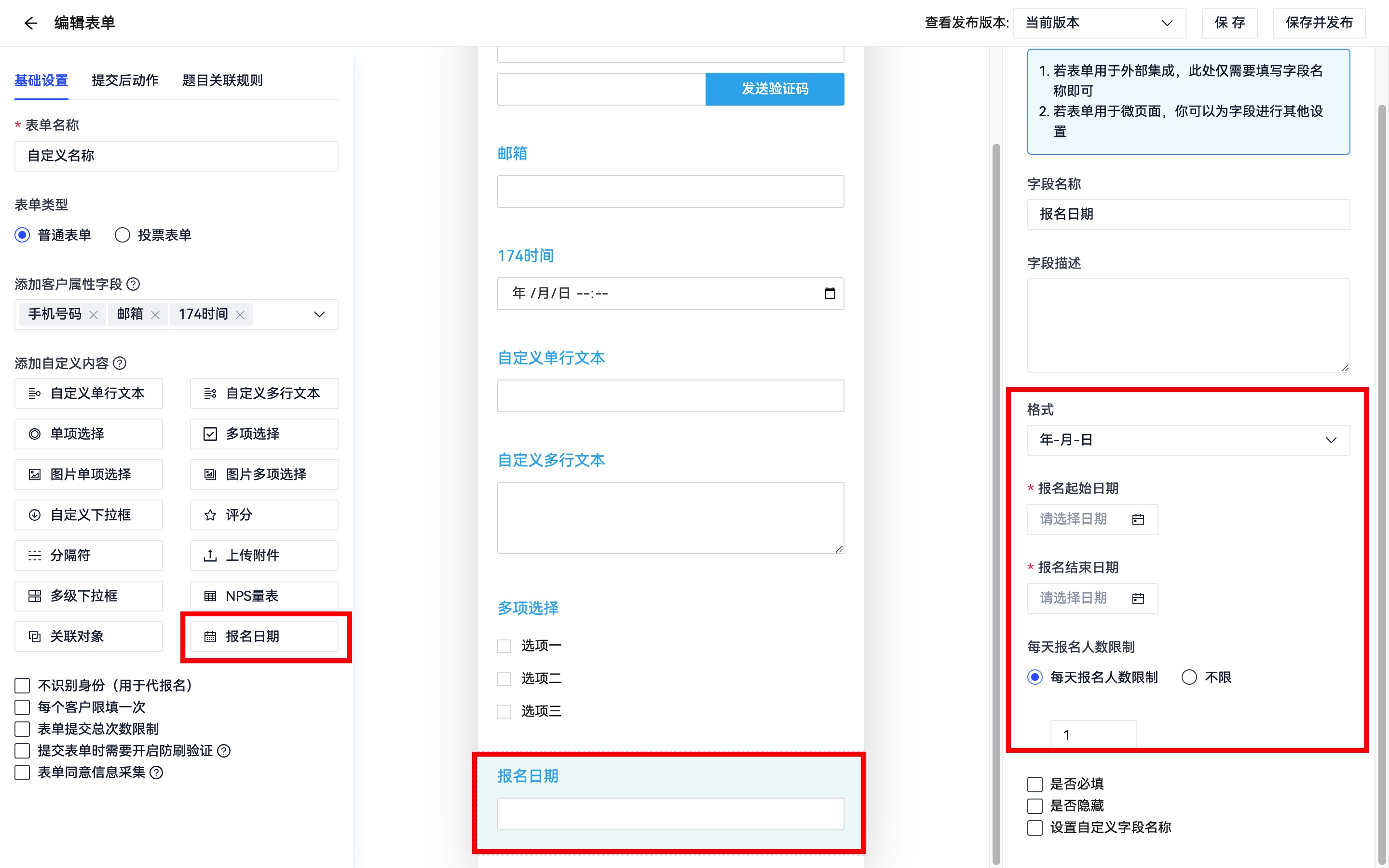Click 保存并发布 button
Viewport: 1389px width, 868px height.
(x=1319, y=23)
